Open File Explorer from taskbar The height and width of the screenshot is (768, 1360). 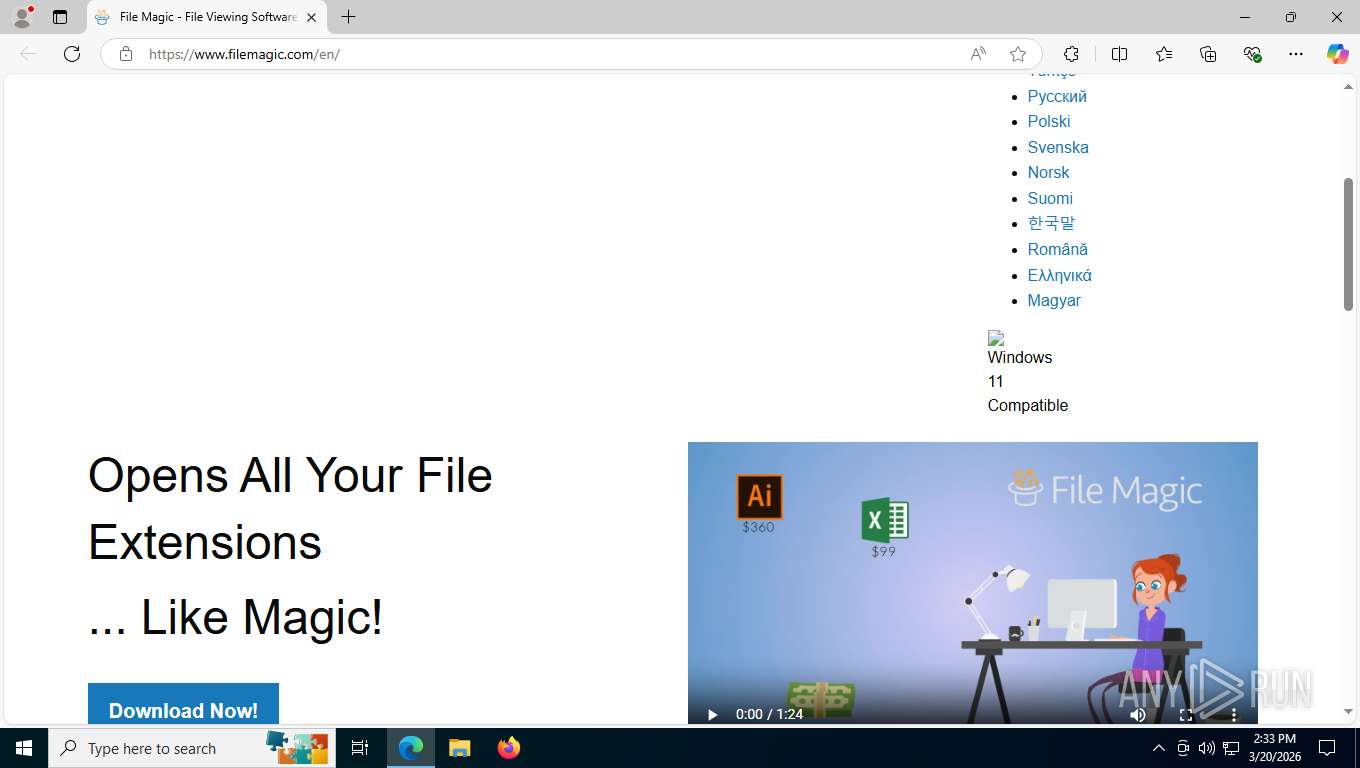coord(459,748)
